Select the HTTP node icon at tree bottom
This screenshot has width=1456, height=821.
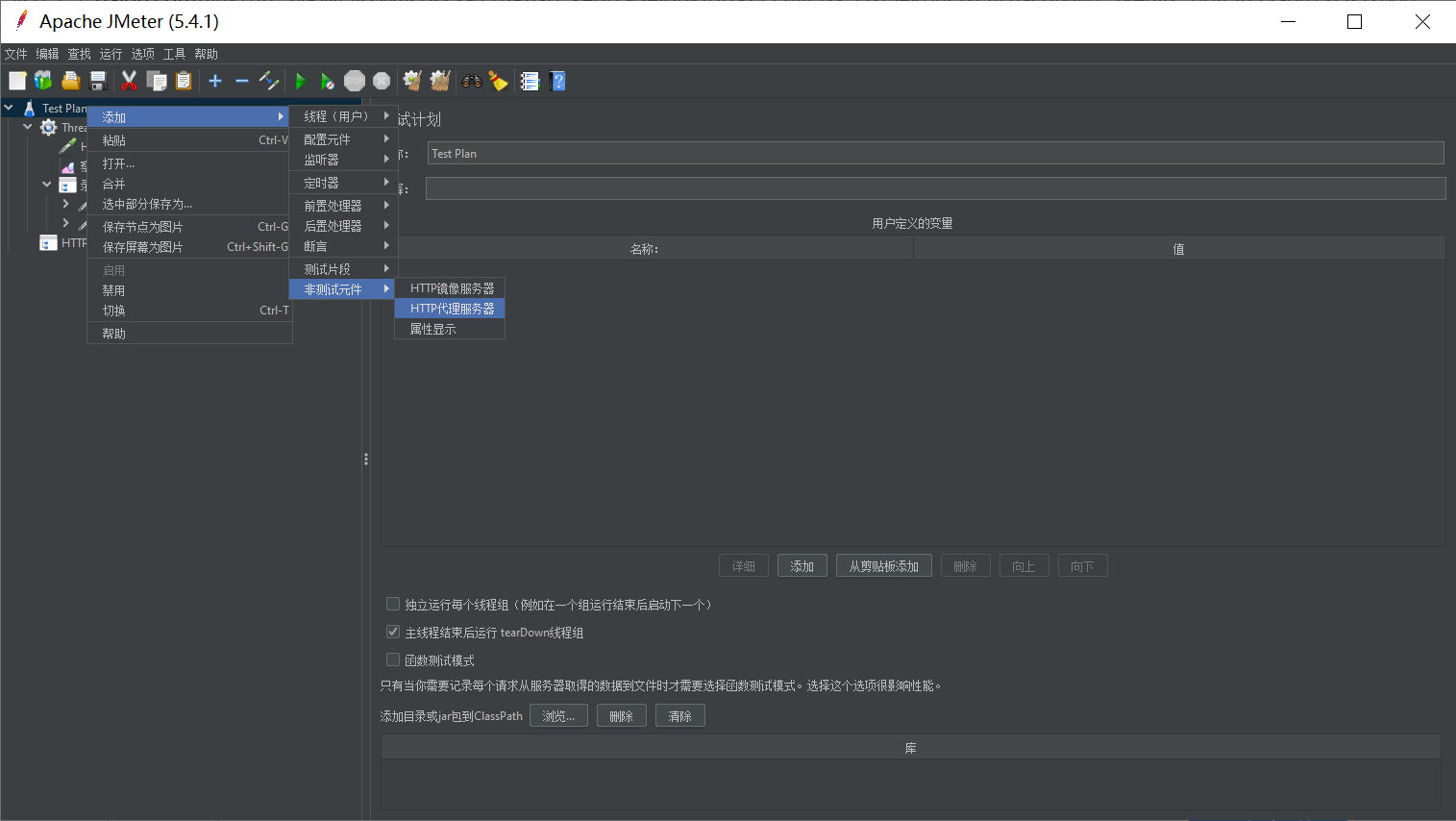tap(48, 242)
